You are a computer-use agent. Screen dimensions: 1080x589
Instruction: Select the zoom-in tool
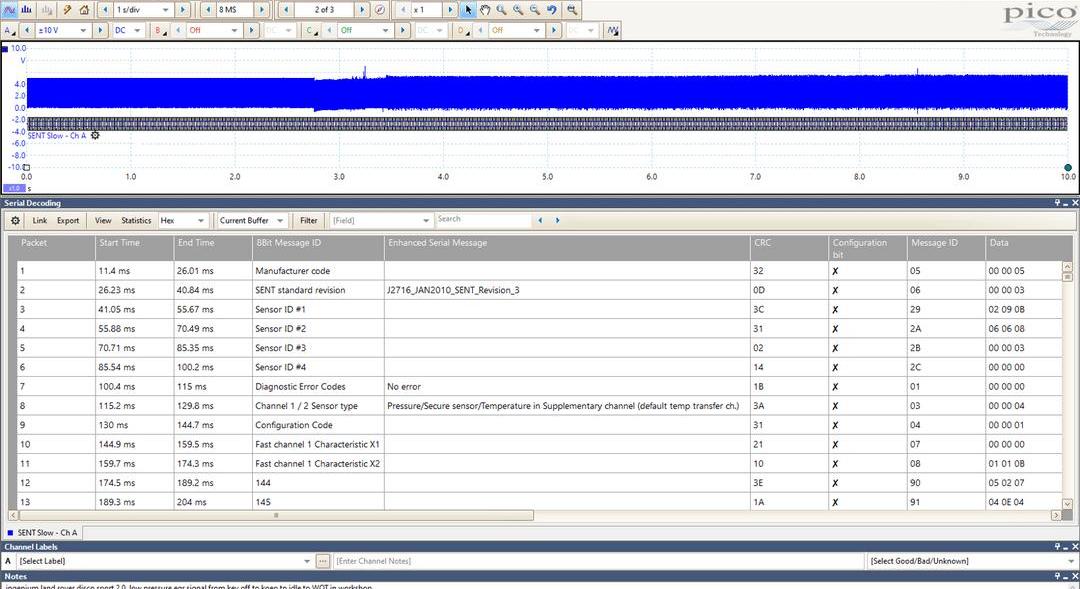518,10
